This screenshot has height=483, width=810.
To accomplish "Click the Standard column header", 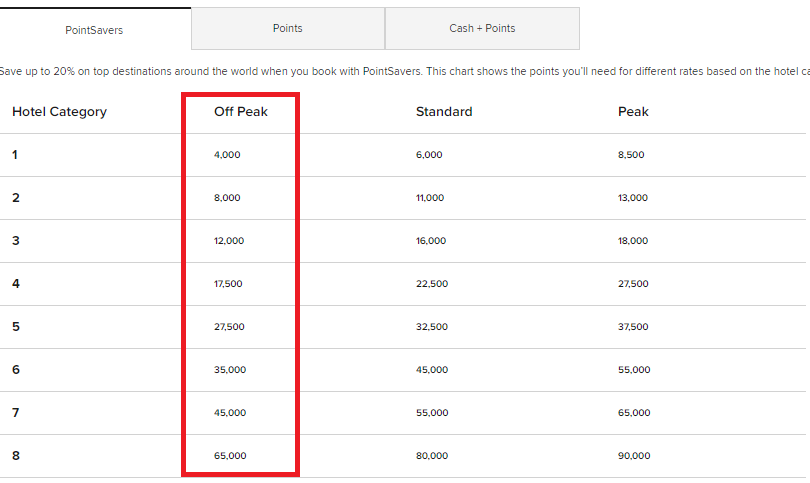I will (444, 112).
